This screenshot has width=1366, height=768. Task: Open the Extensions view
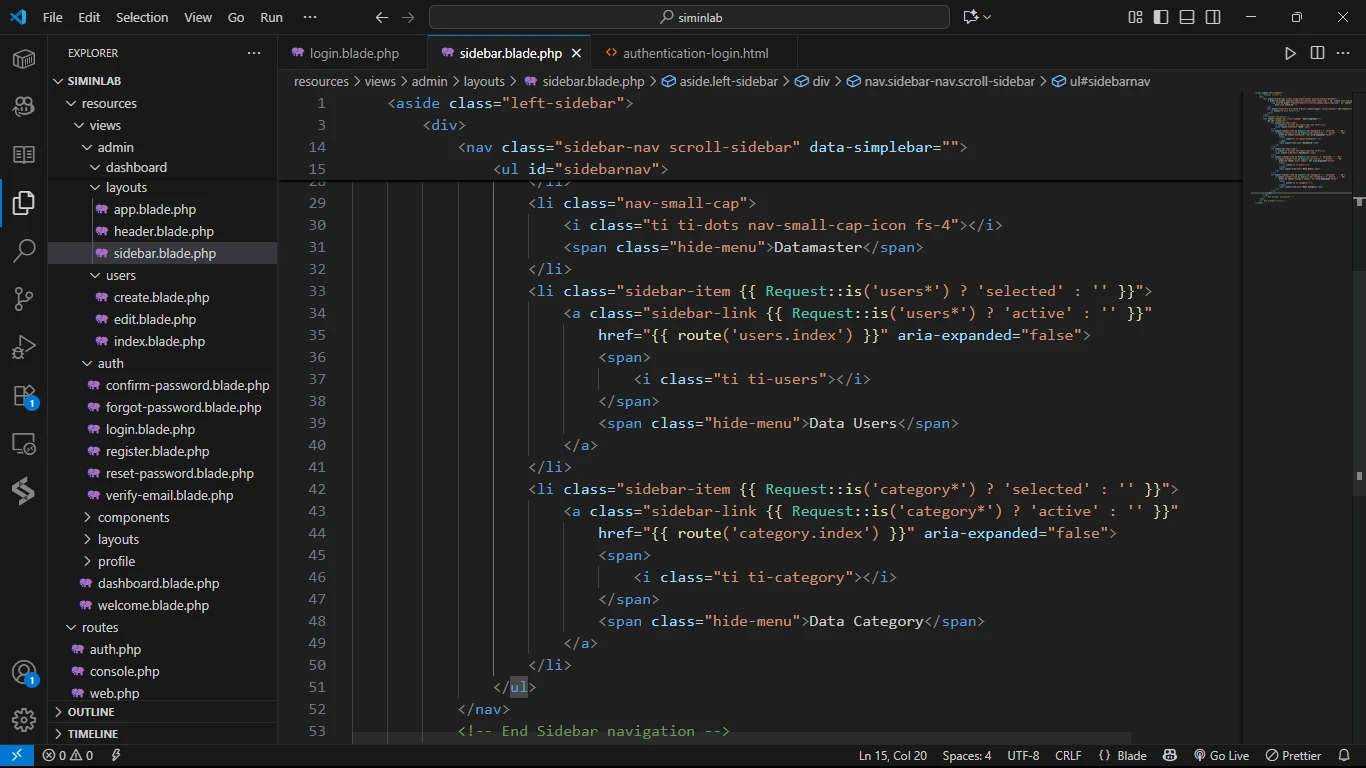point(24,396)
